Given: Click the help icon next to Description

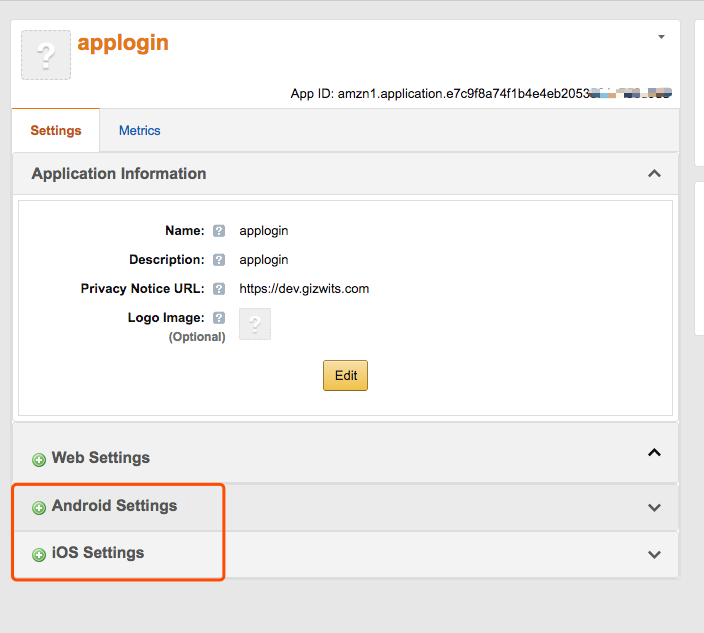Looking at the screenshot, I should [219, 260].
